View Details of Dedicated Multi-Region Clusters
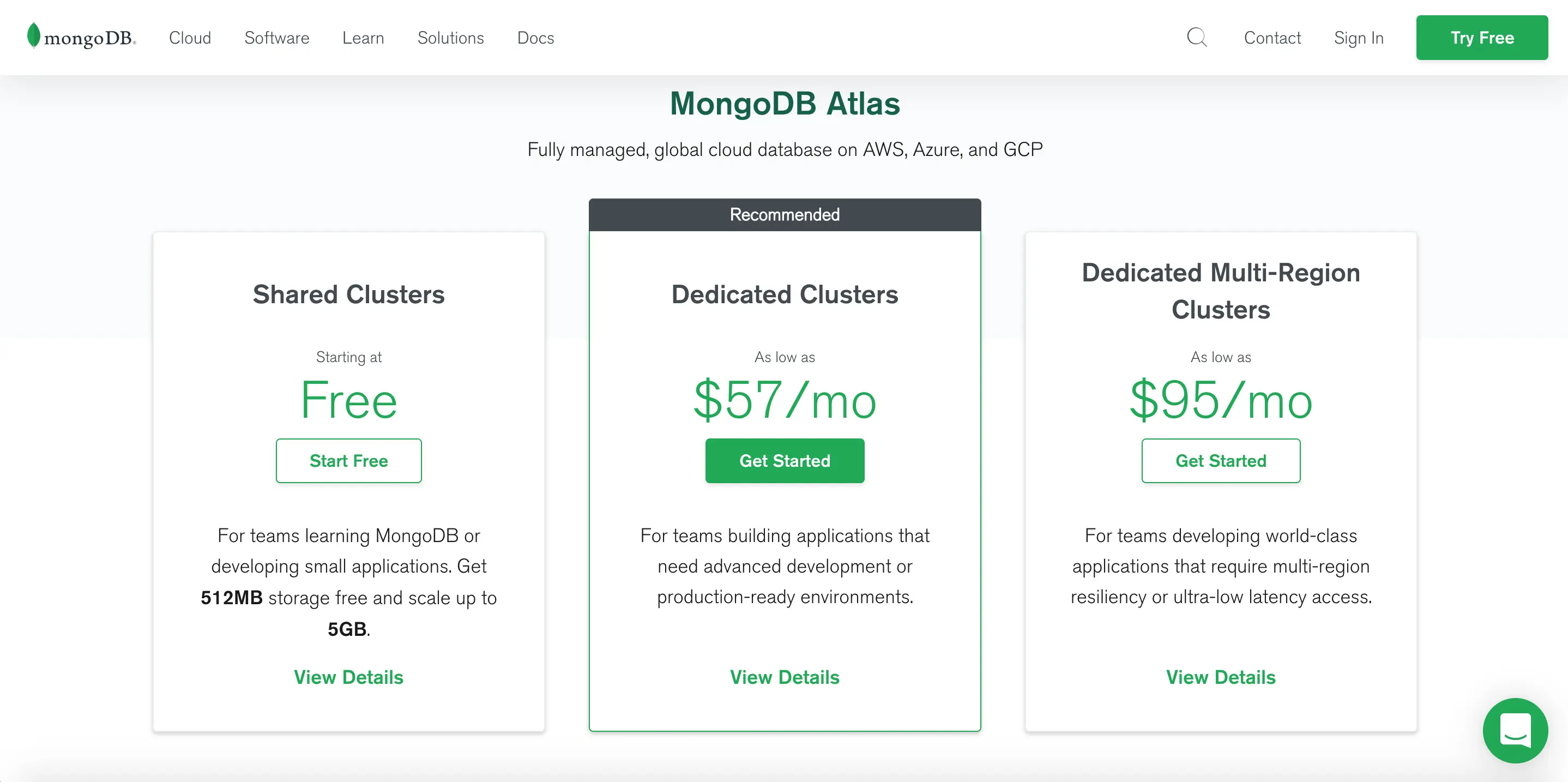 1221,677
